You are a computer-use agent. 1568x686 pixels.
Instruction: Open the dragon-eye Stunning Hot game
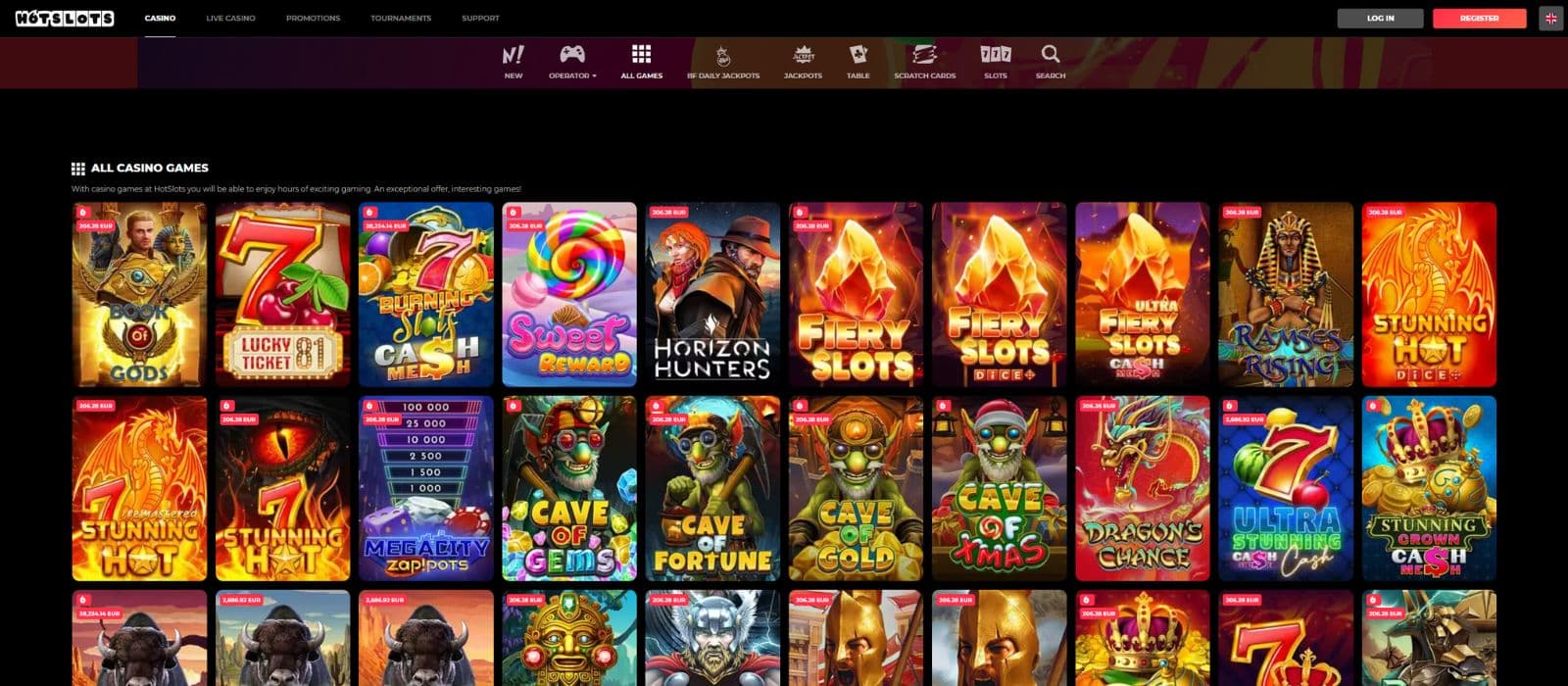click(282, 488)
